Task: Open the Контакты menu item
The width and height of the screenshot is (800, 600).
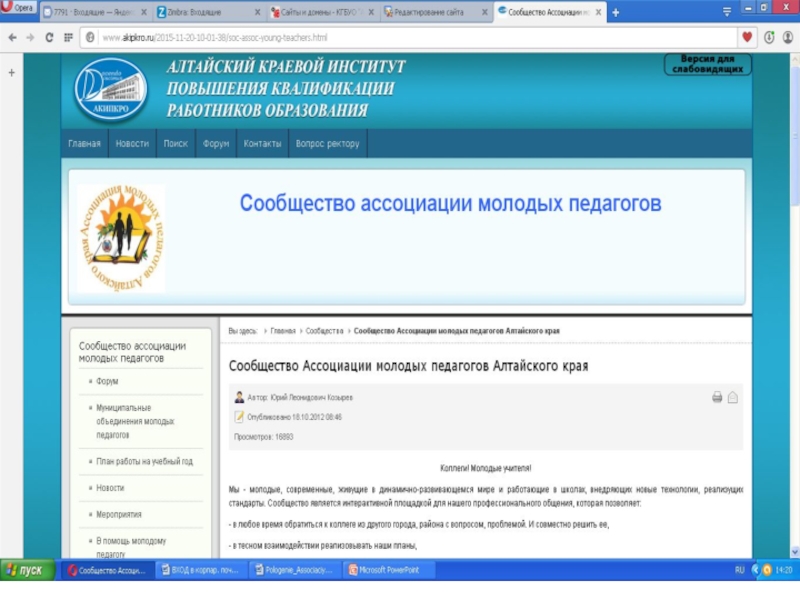Action: click(262, 143)
